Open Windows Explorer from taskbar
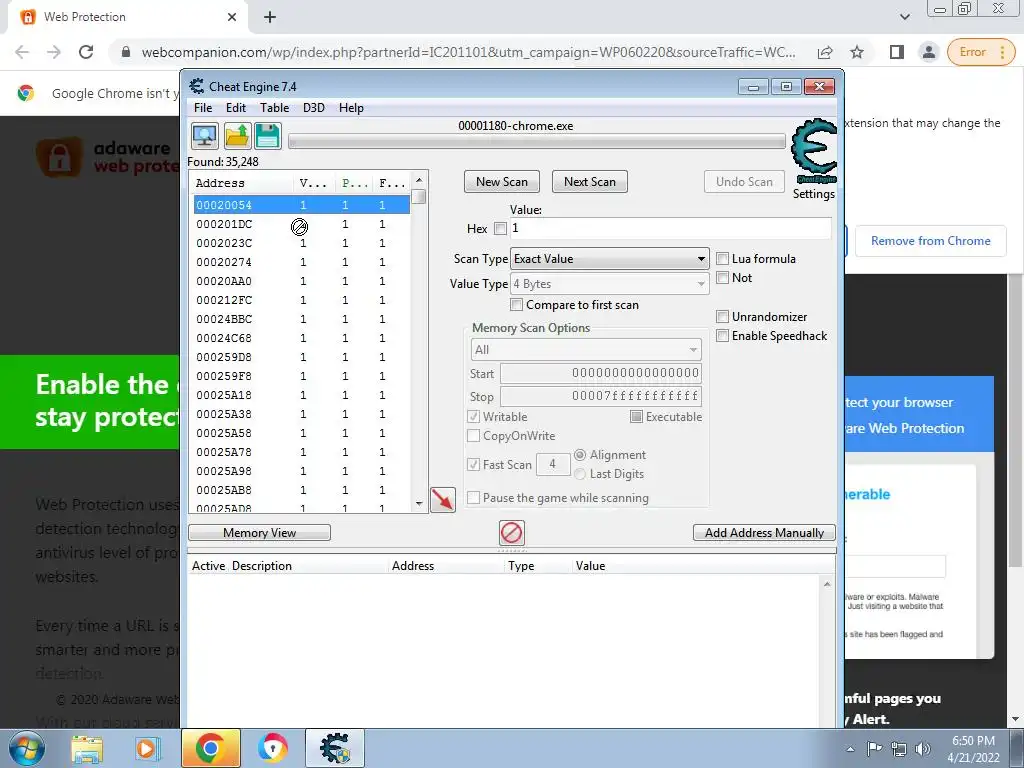Screen dimensions: 1024x768 87,748
